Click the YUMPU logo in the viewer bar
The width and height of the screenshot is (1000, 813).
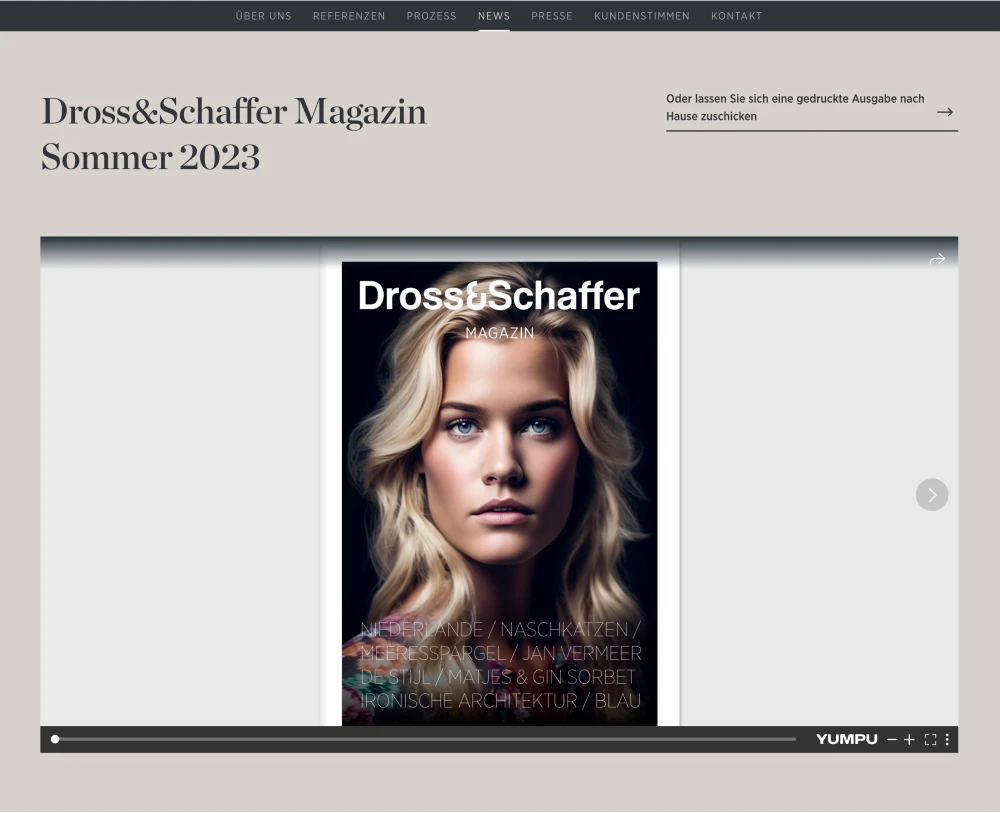[x=846, y=739]
